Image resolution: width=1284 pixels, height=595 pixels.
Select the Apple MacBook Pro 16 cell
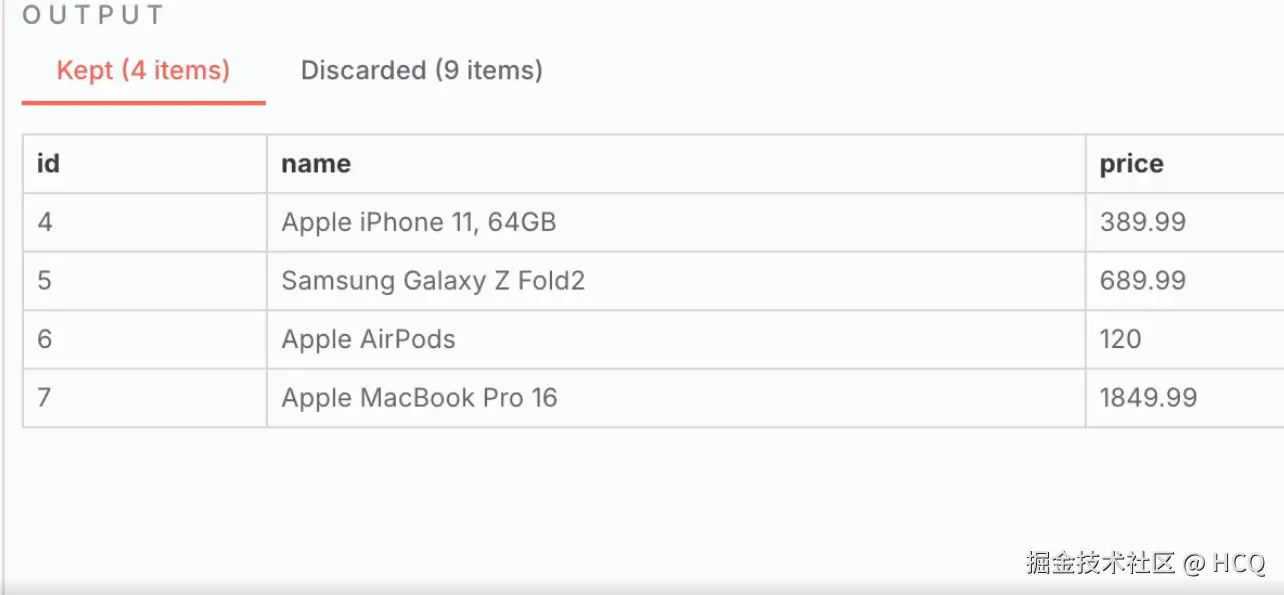(676, 398)
